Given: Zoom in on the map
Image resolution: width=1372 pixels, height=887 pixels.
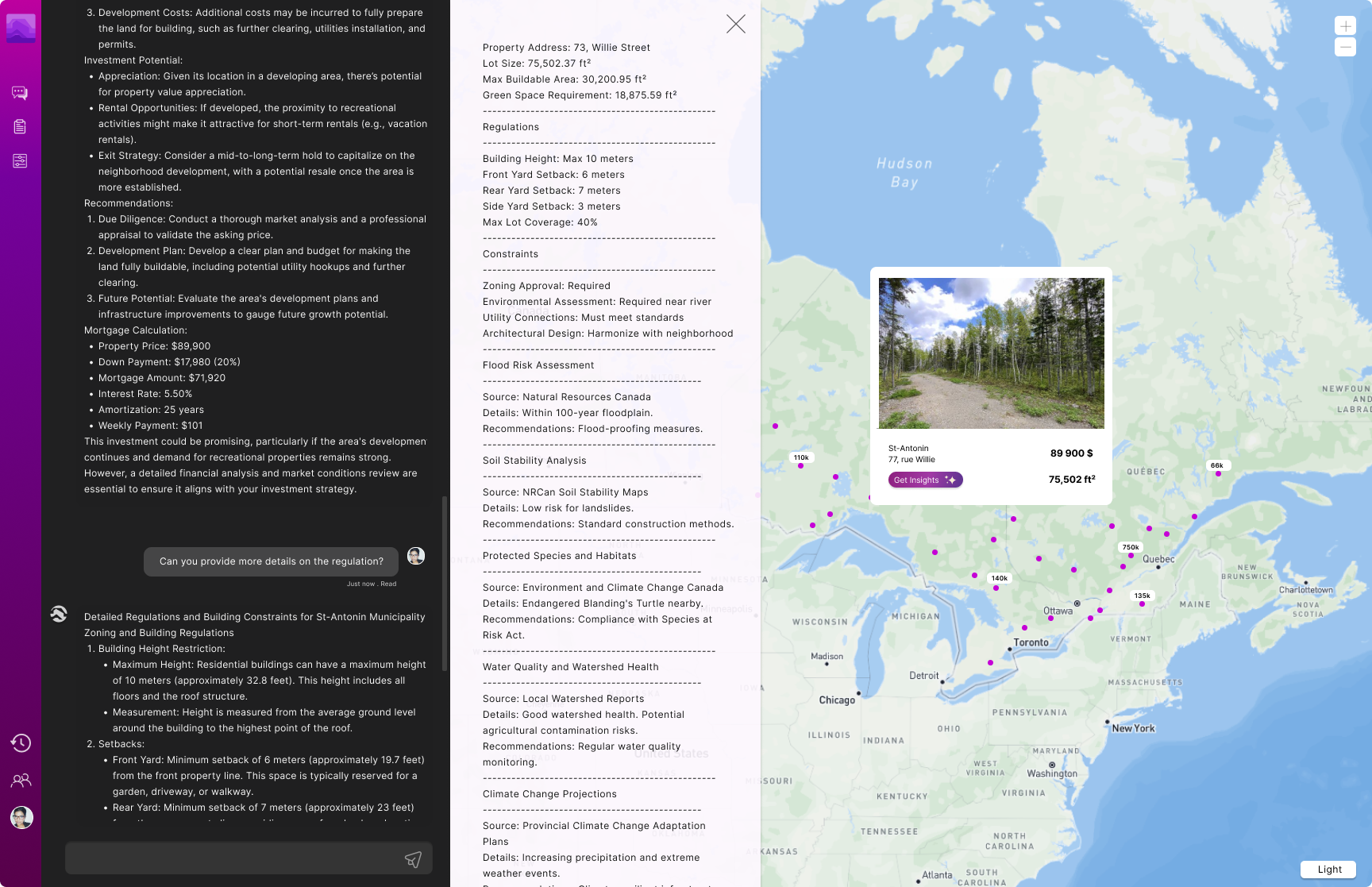Looking at the screenshot, I should [1345, 25].
